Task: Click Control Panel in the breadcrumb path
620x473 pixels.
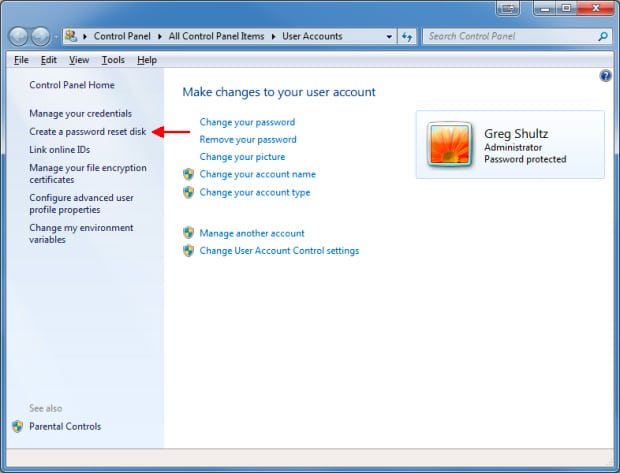Action: [x=122, y=36]
